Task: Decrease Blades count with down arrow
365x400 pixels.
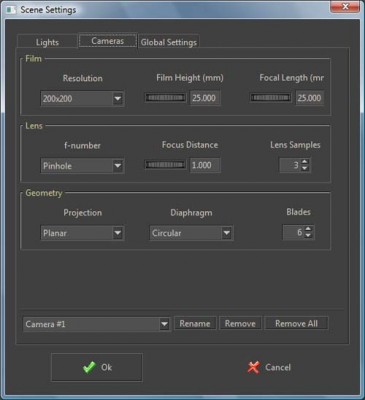Action: [x=308, y=236]
